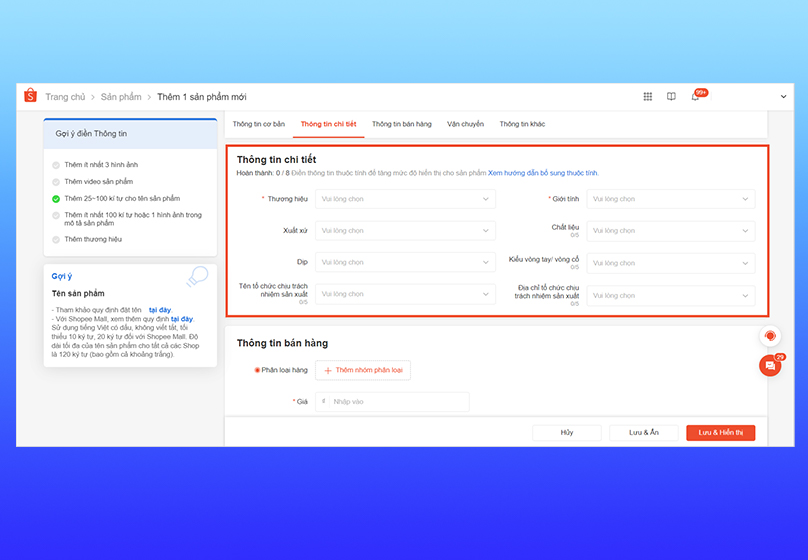Open the apps grid menu icon
The height and width of the screenshot is (560, 808).
[648, 97]
